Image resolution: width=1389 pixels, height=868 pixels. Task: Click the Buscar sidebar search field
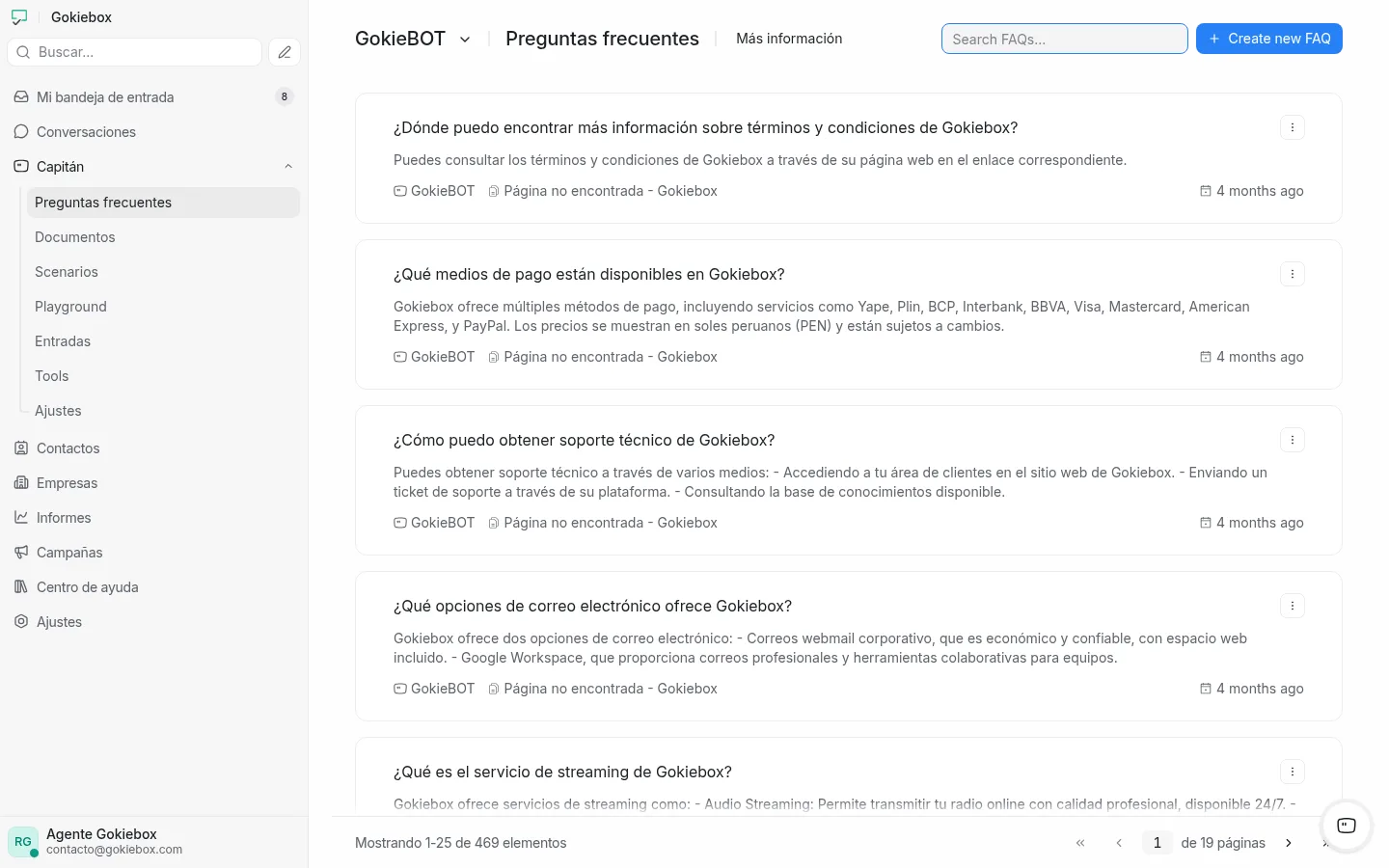[x=135, y=52]
